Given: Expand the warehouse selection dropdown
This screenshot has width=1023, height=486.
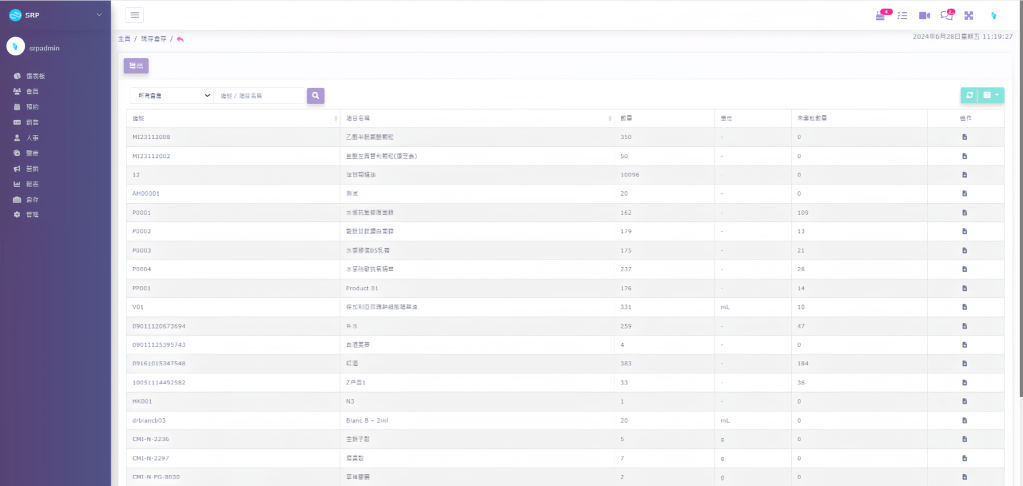Looking at the screenshot, I should [x=172, y=95].
